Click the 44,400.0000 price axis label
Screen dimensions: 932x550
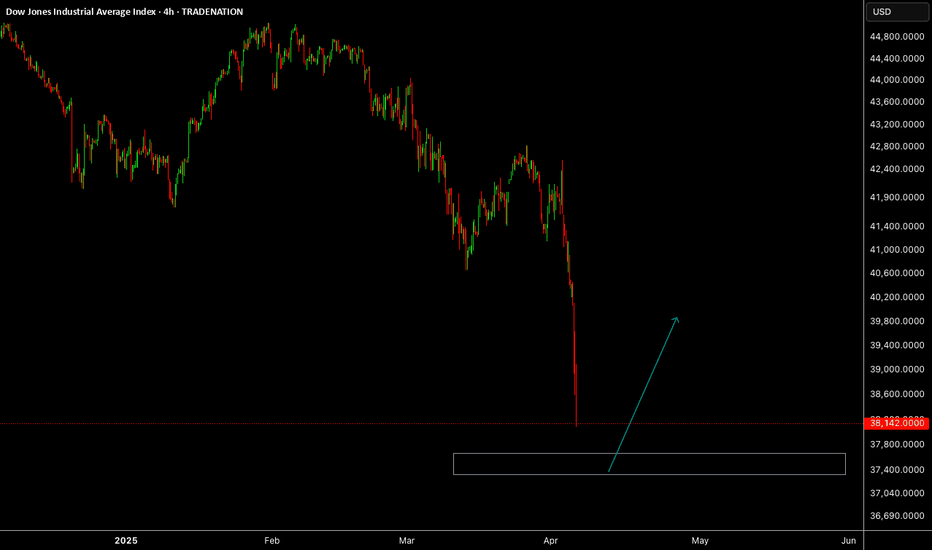897,58
